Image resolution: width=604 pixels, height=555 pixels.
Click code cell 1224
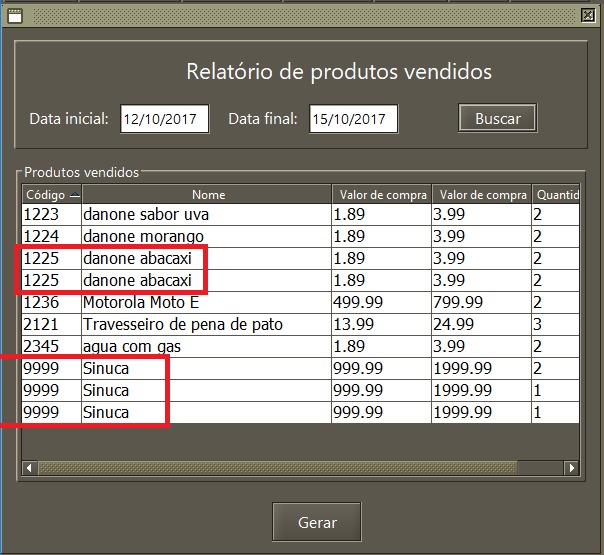pyautogui.click(x=52, y=236)
